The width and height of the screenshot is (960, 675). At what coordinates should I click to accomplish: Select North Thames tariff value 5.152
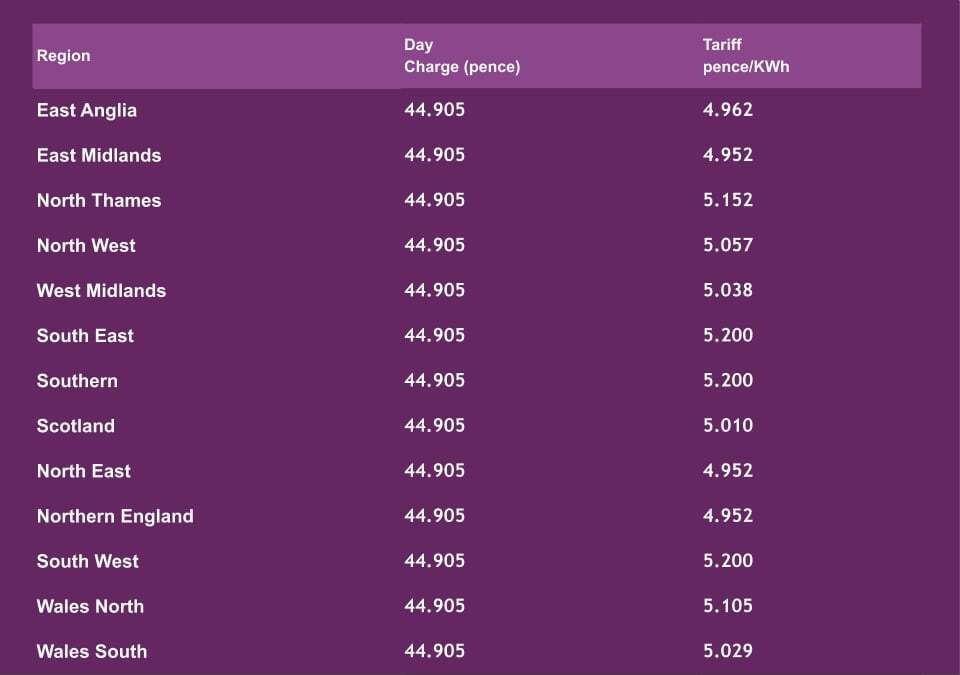pyautogui.click(x=728, y=200)
